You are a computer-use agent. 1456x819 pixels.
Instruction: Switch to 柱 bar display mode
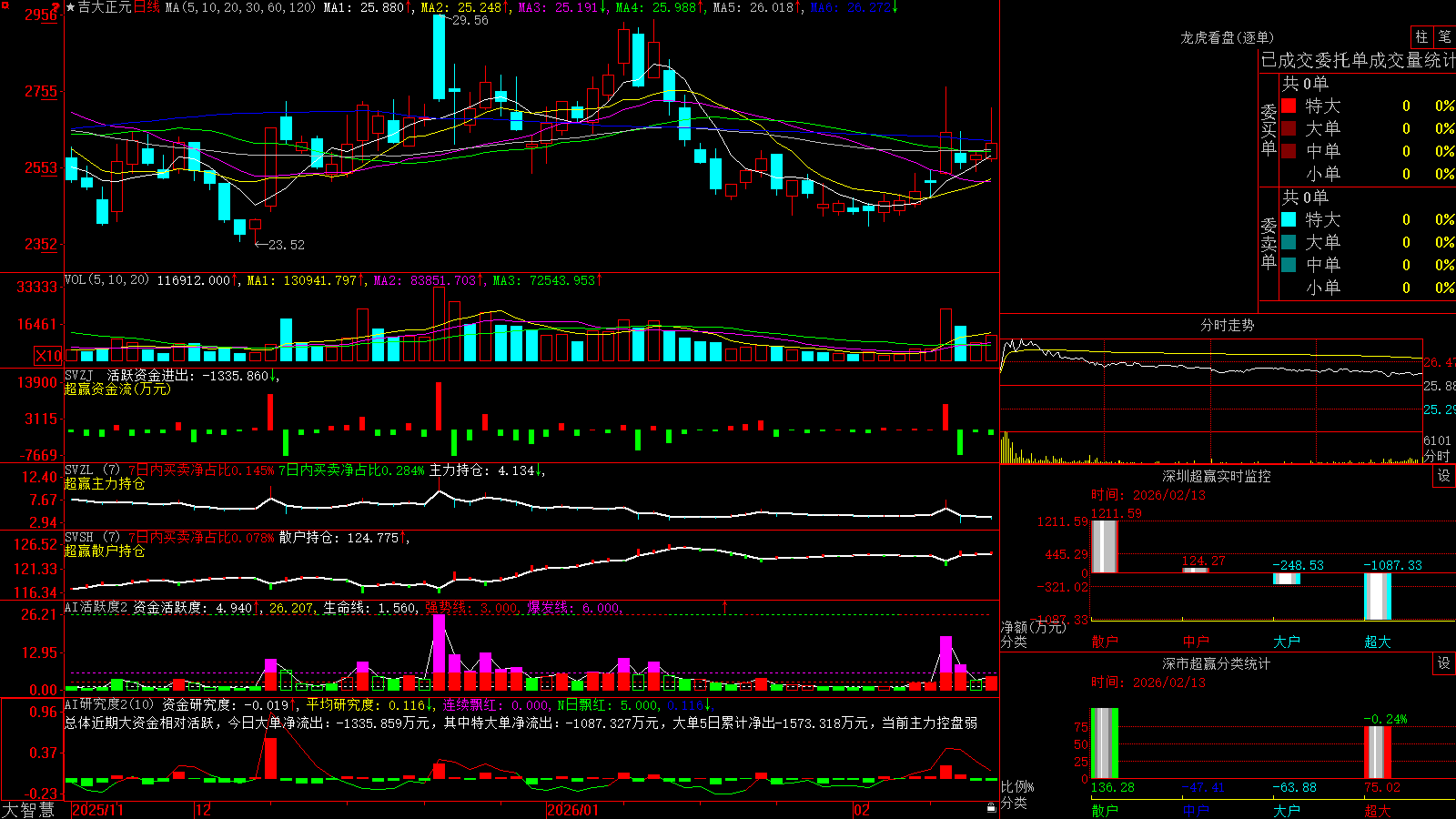1421,36
